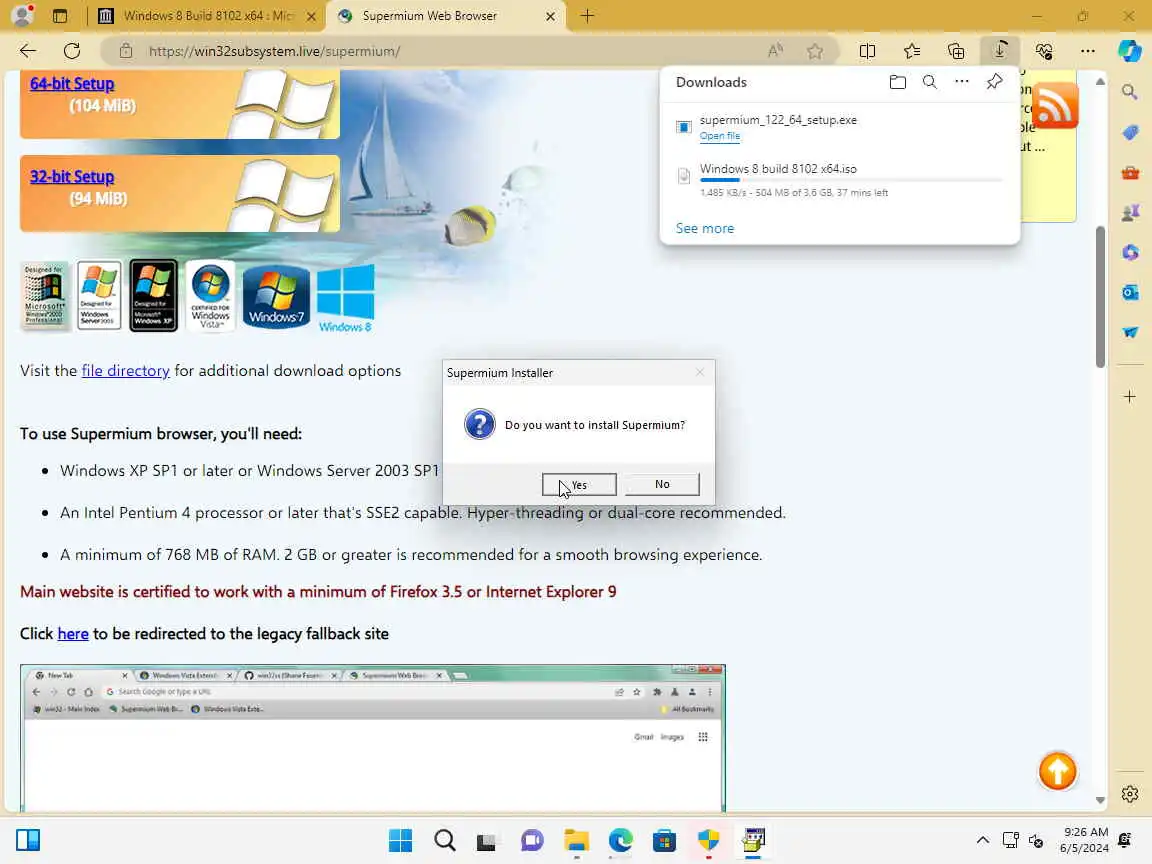Pin the Downloads panel

tap(994, 82)
